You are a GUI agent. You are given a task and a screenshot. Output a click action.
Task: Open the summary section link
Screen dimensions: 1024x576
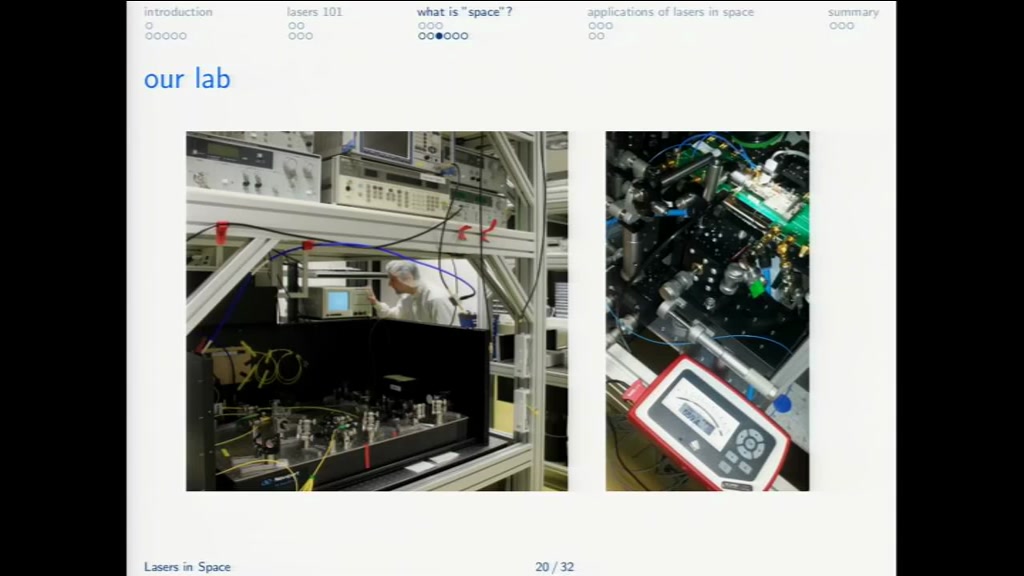853,12
